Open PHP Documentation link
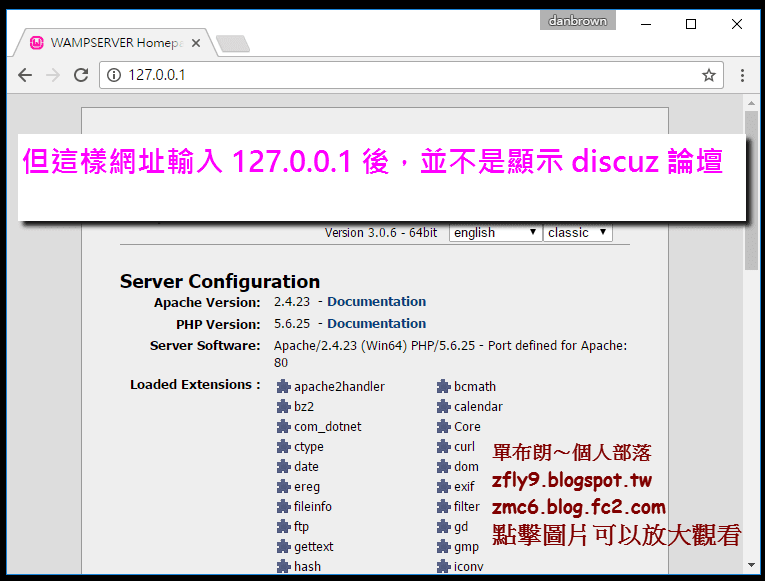Image resolution: width=765 pixels, height=581 pixels. click(x=376, y=324)
